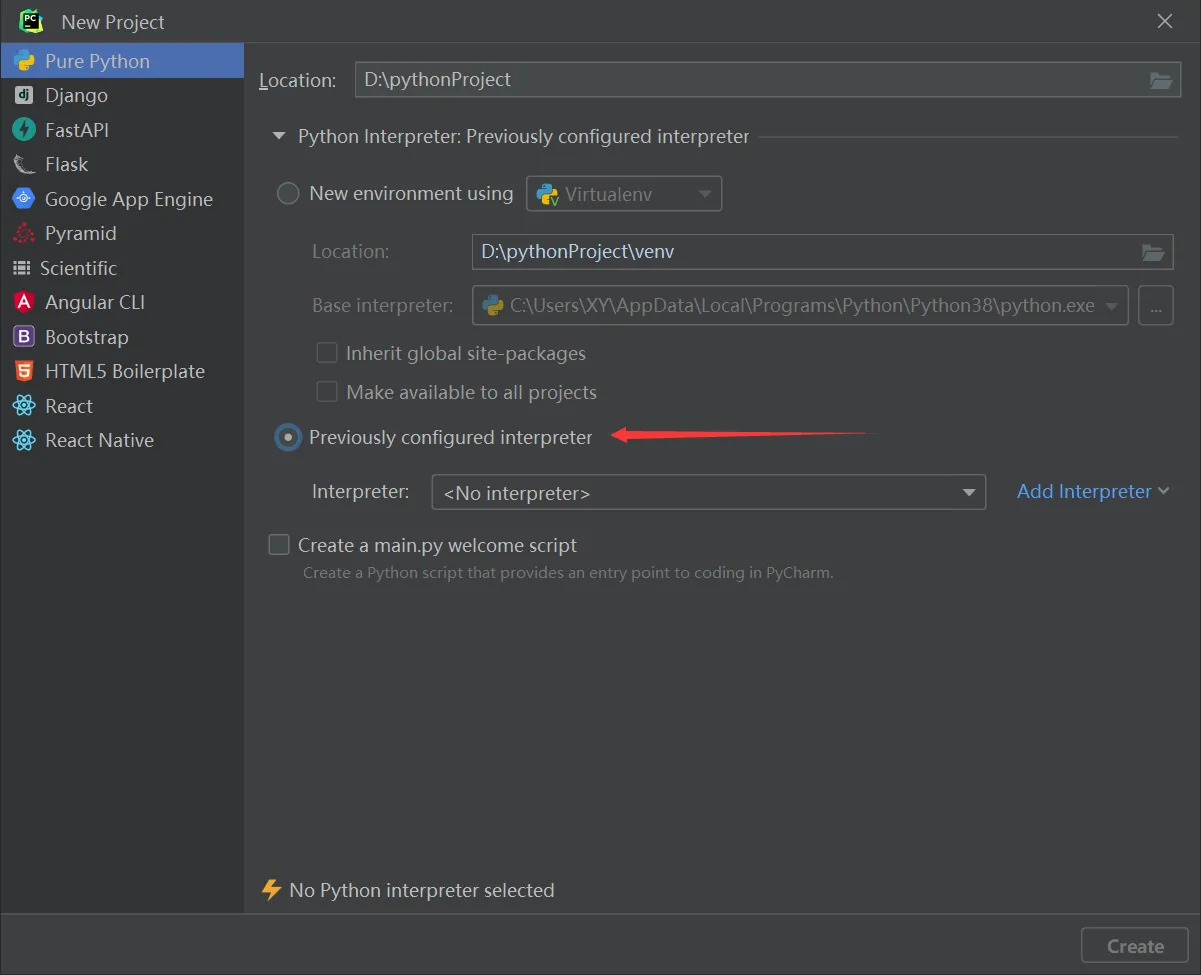
Task: Open the Add Interpreter dropdown
Action: (1092, 491)
